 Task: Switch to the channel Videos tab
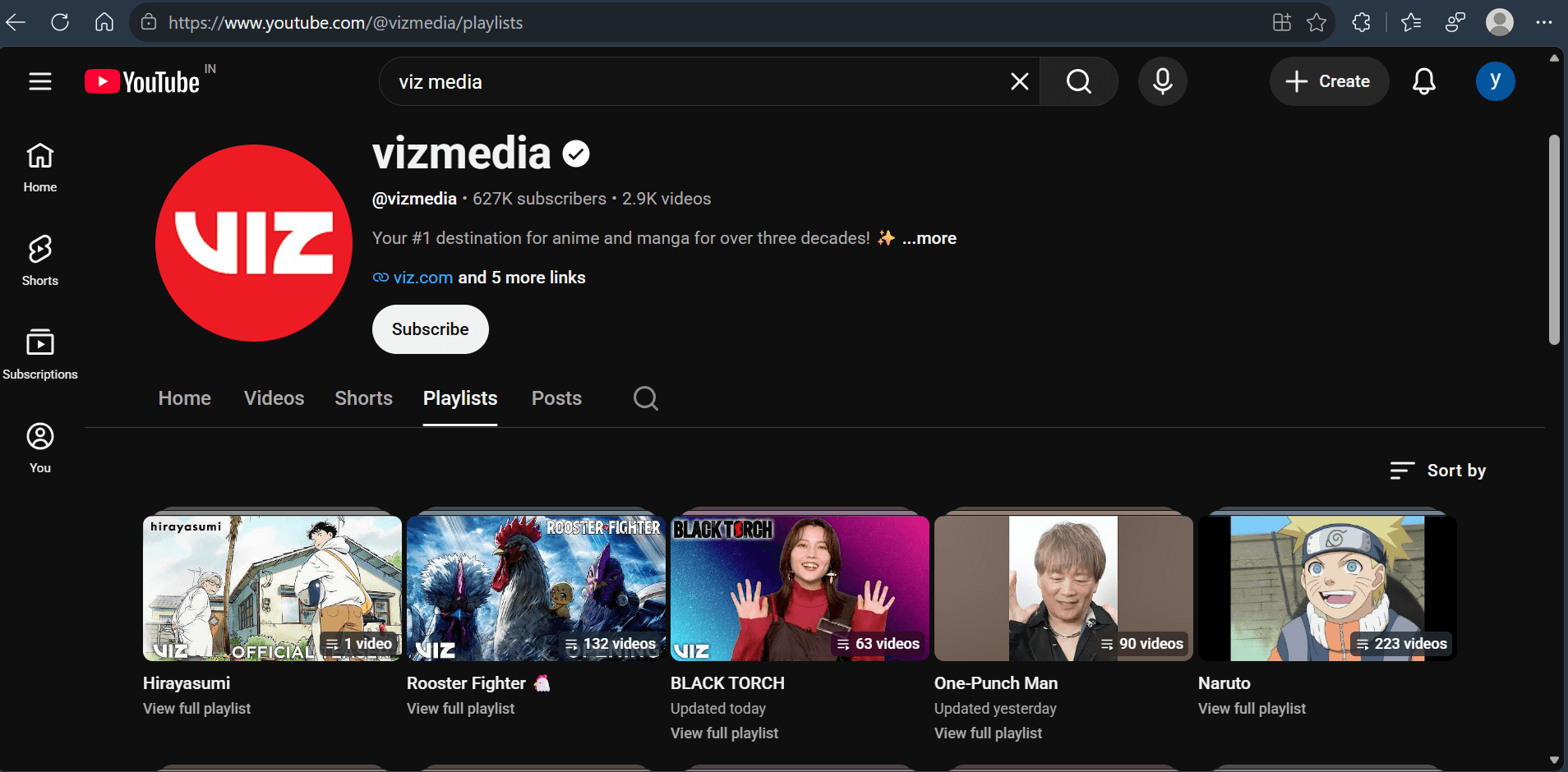pos(274,398)
